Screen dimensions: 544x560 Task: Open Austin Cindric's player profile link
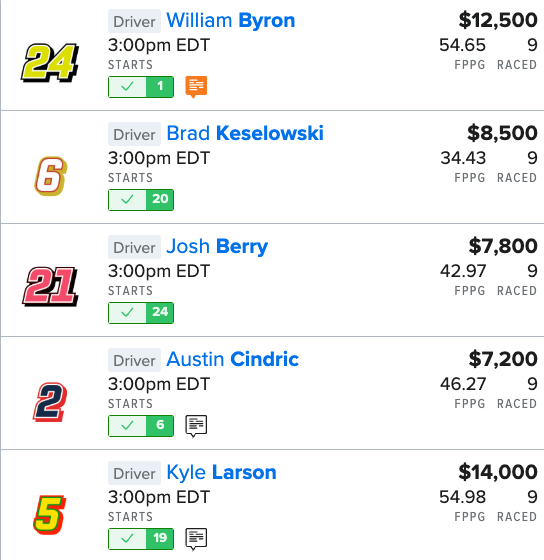point(233,360)
